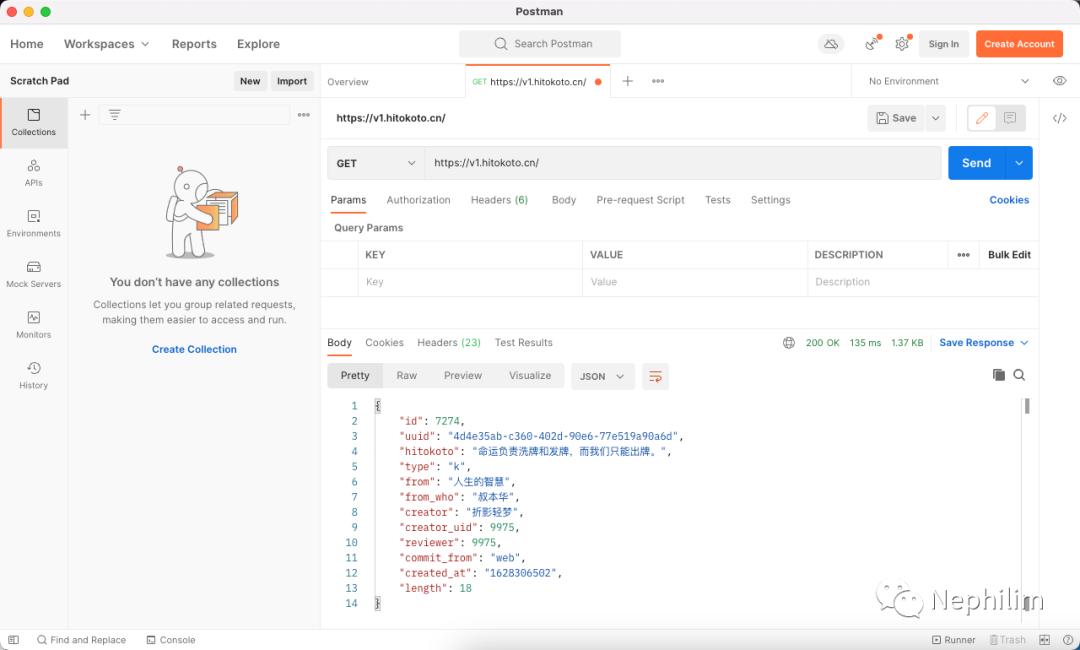Copy the response body to clipboard
This screenshot has height=650, width=1080.
(x=998, y=375)
